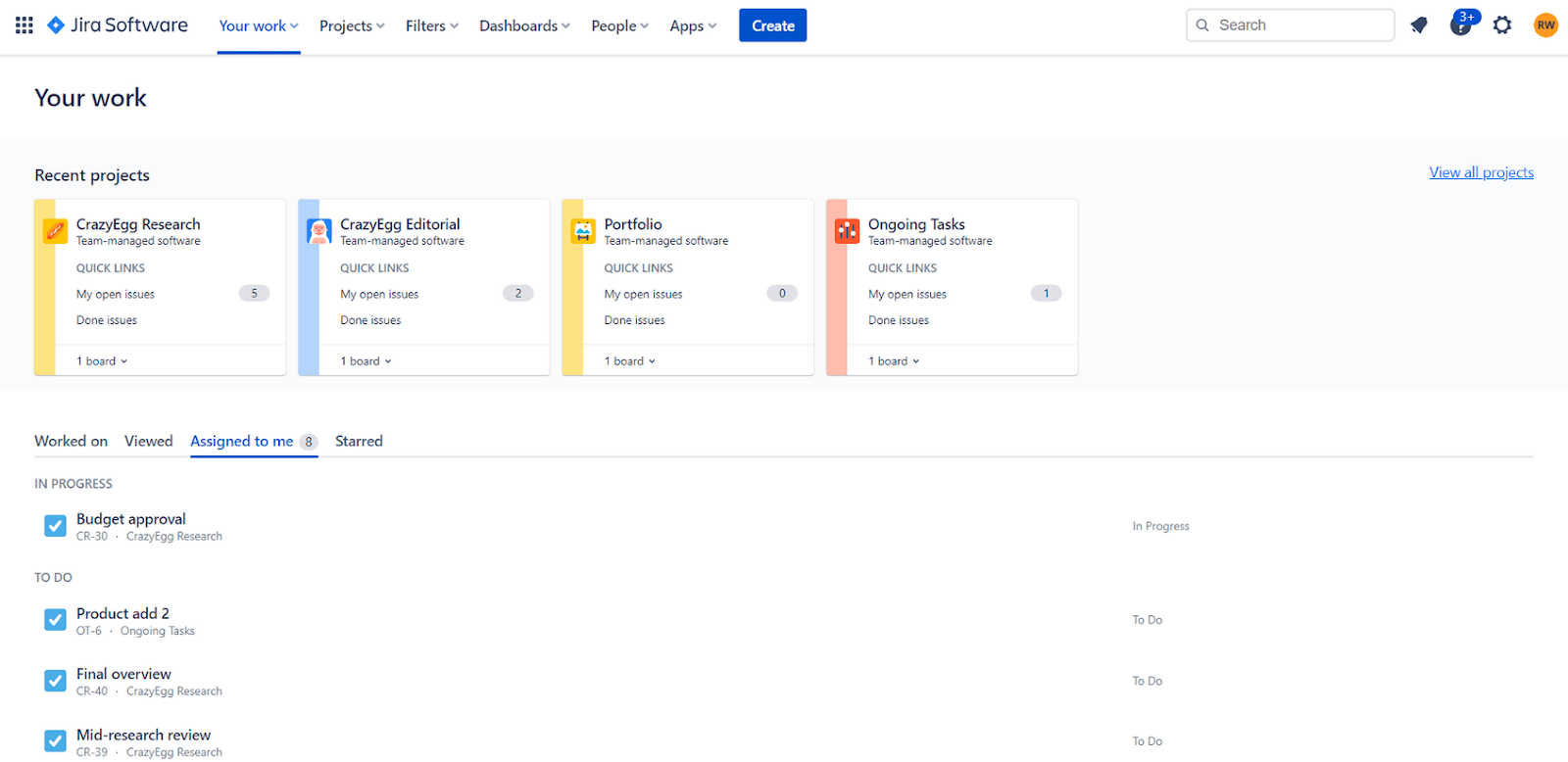
Task: Click the Budget approval task type icon
Action: (56, 526)
